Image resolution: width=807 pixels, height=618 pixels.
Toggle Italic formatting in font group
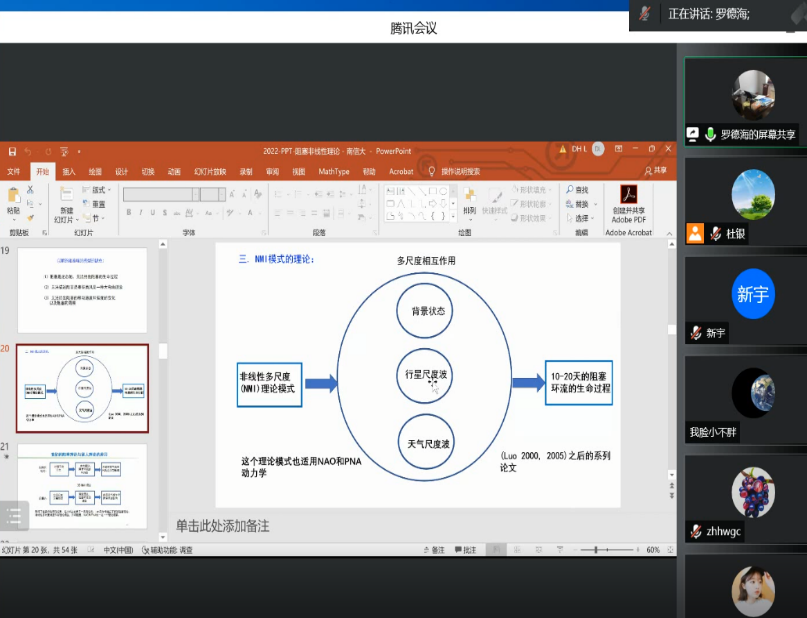pyautogui.click(x=141, y=213)
